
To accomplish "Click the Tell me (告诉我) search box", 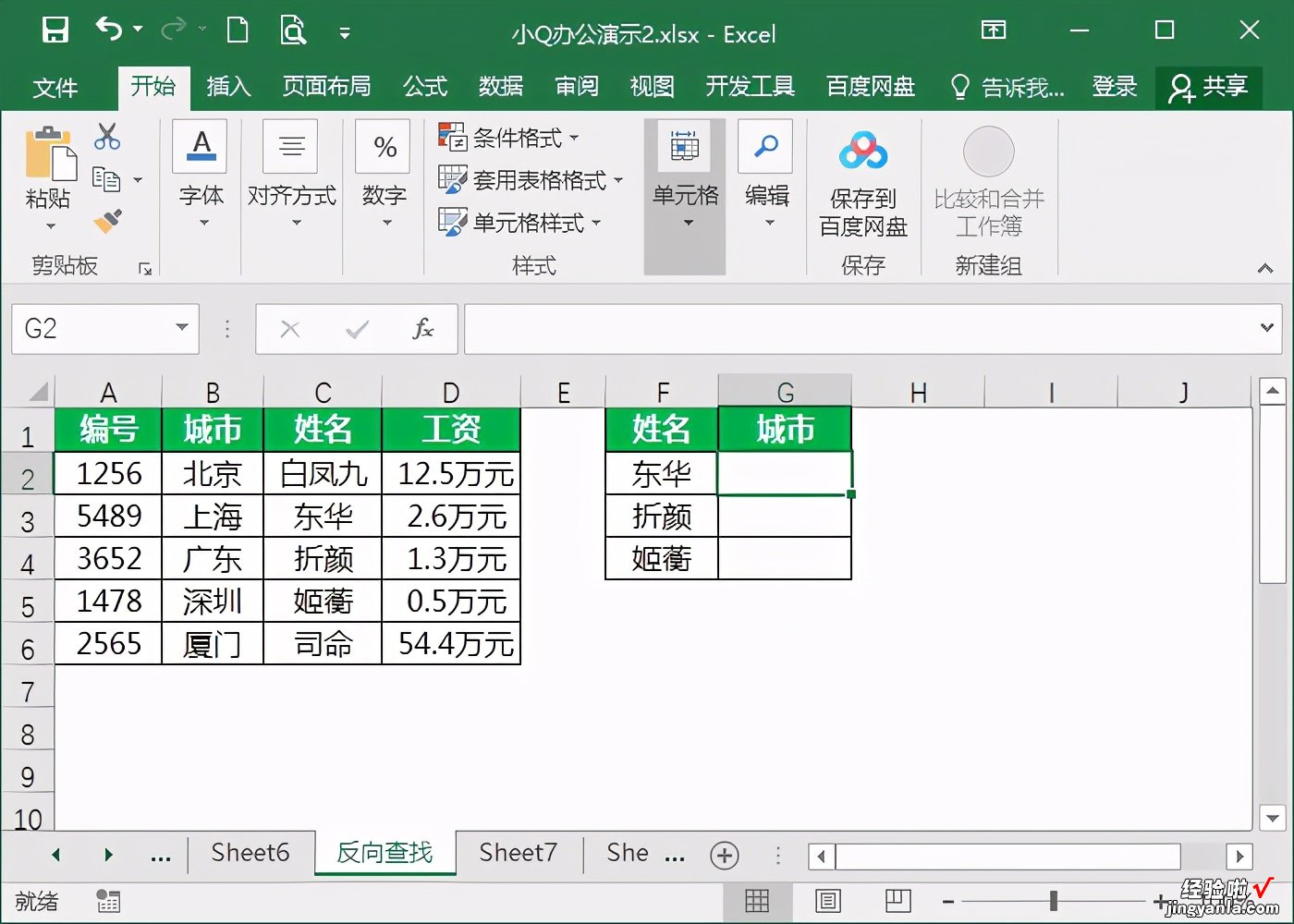I will pyautogui.click(x=1007, y=88).
